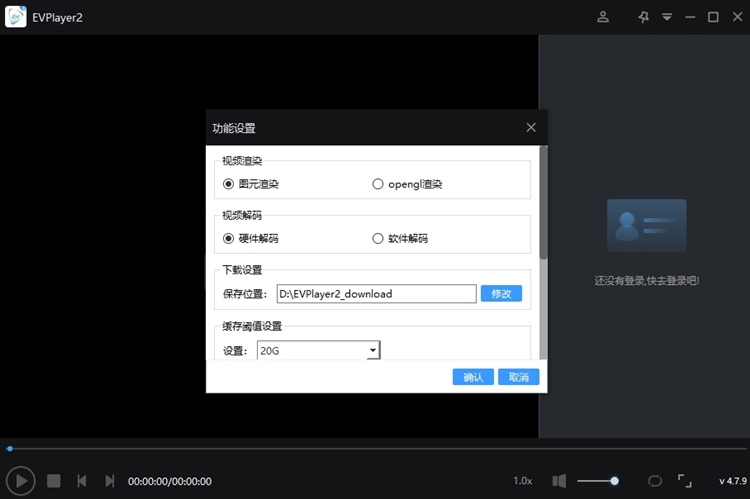The width and height of the screenshot is (750, 499).
Task: Skip to next video
Action: tap(110, 481)
